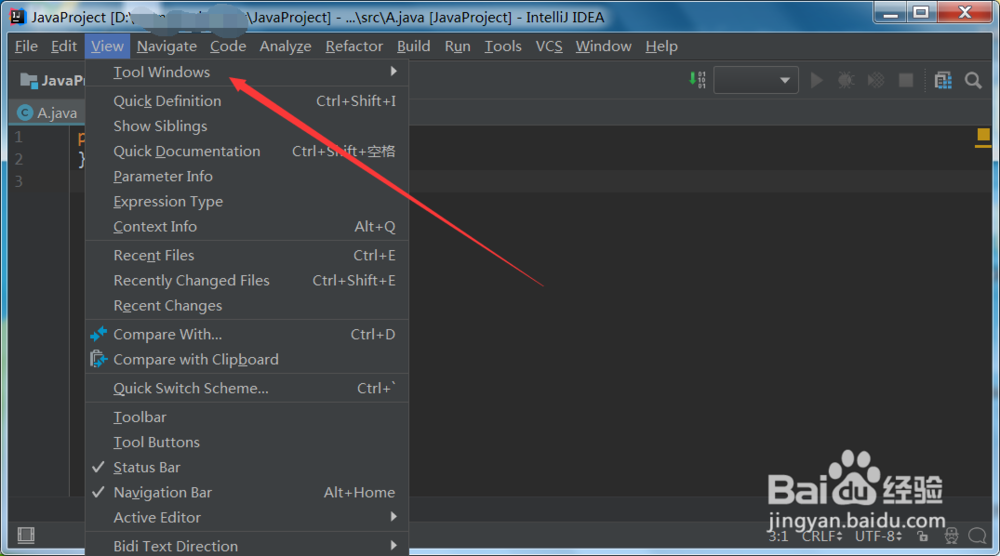Open the Help menu
Viewport: 1000px width, 556px height.
click(661, 46)
